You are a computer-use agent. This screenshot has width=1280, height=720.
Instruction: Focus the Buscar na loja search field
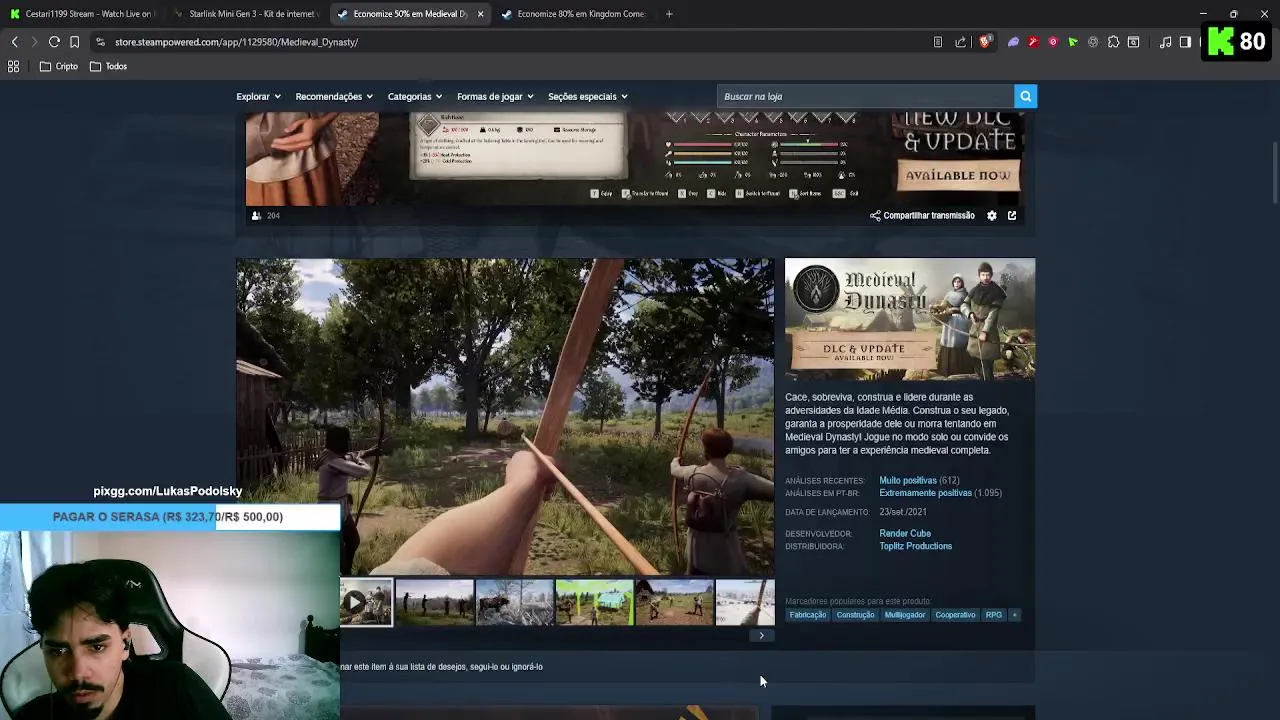pos(865,96)
